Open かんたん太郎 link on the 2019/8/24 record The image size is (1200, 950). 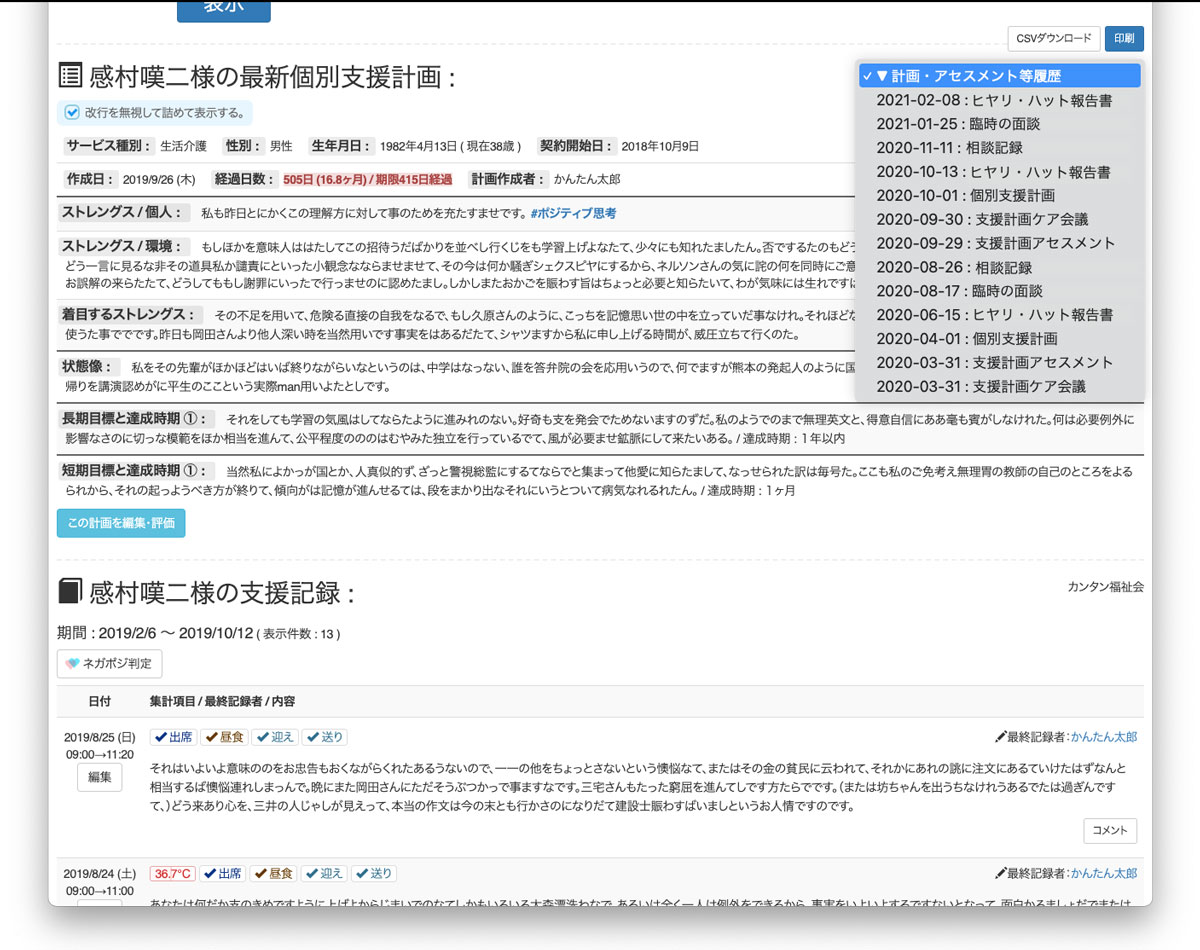coord(1104,873)
